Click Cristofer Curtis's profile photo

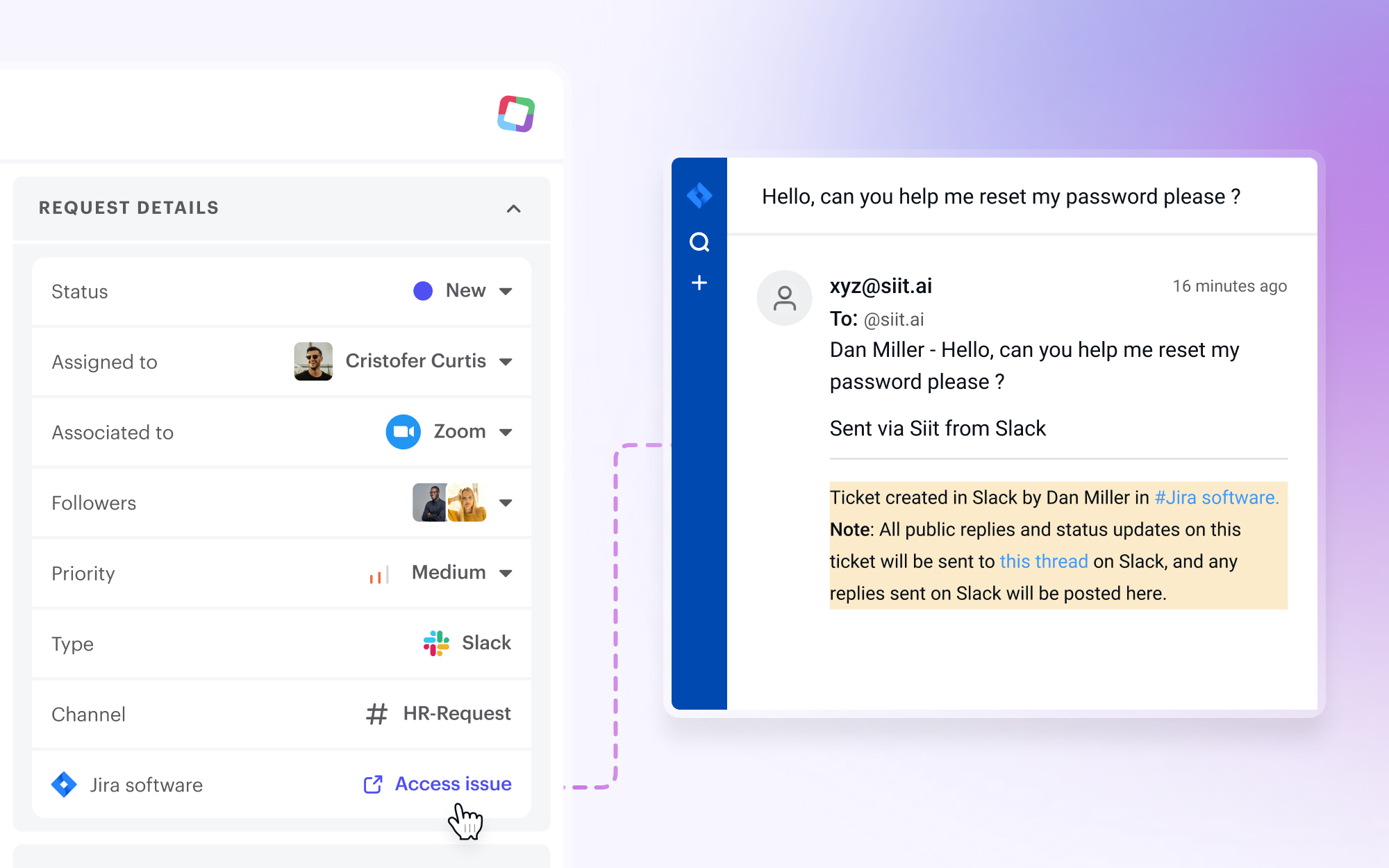tap(313, 361)
